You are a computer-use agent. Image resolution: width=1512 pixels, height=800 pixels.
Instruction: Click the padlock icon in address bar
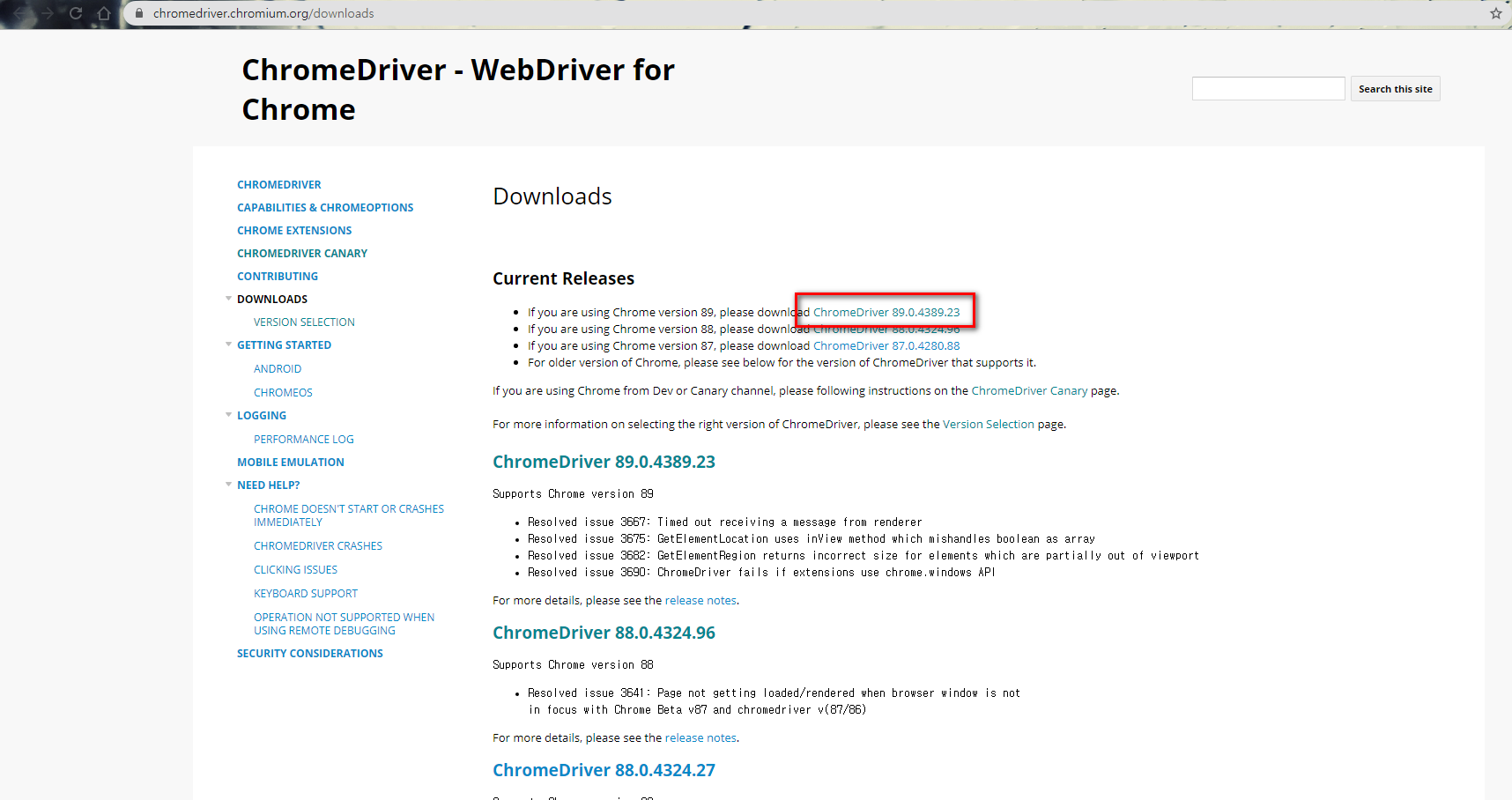(138, 13)
